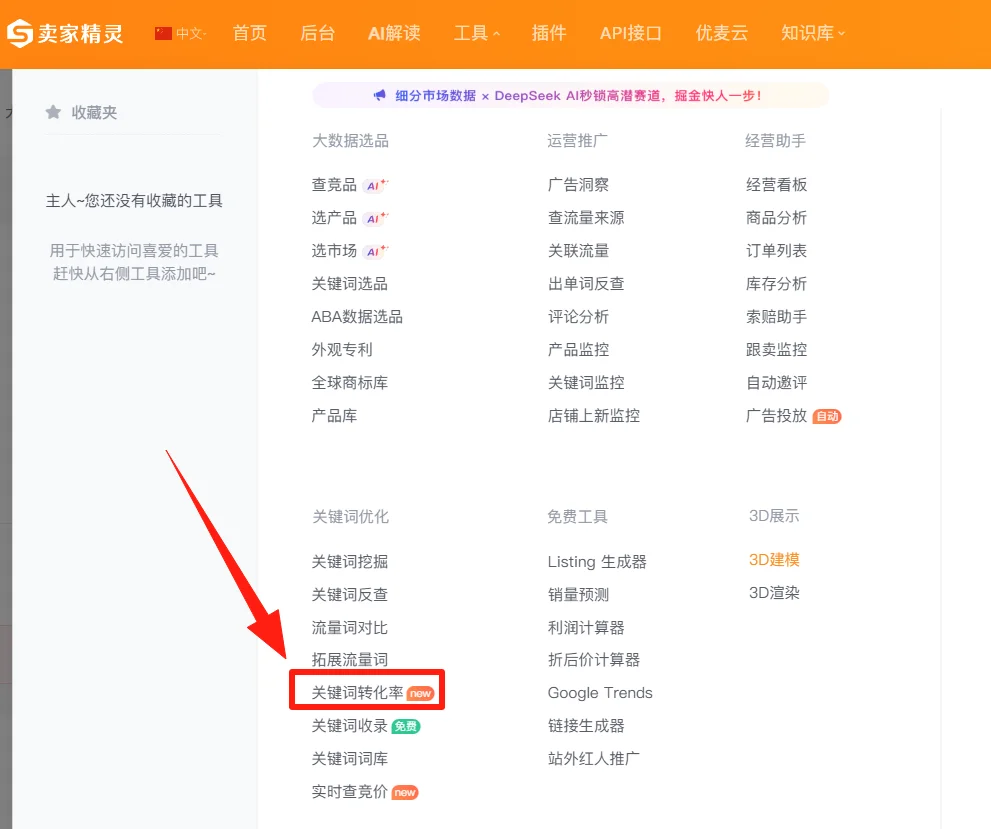Click the 自动 badge beside 广告投放
The image size is (991, 829).
click(x=827, y=416)
